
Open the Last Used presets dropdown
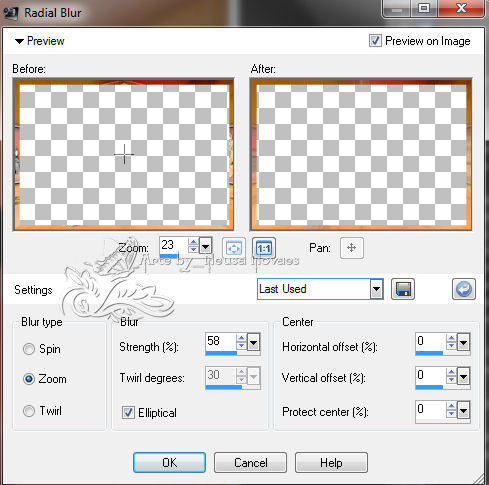coord(376,289)
